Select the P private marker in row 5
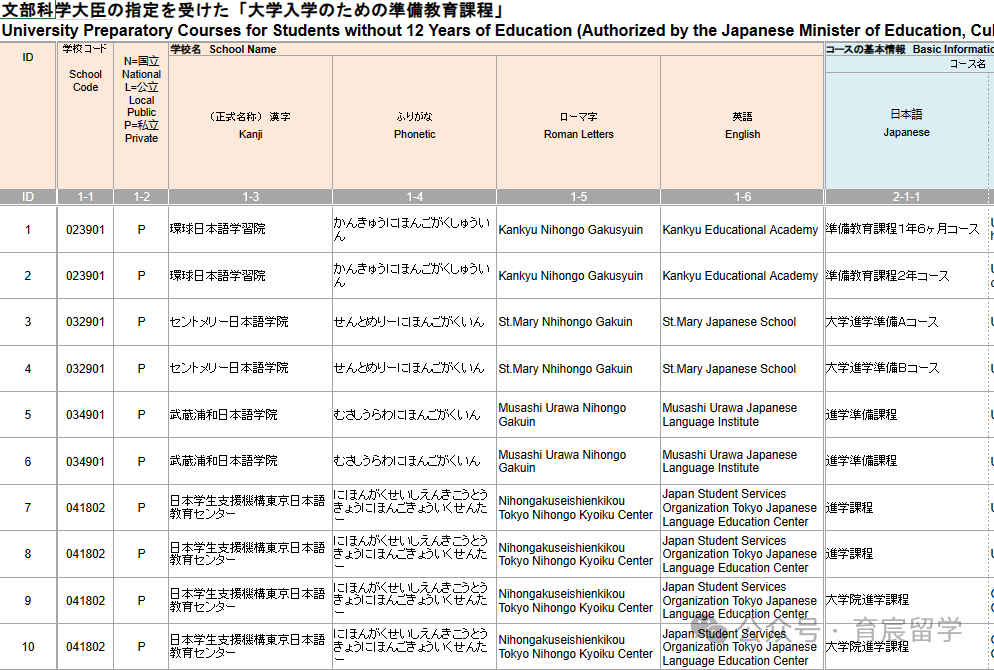This screenshot has width=994, height=670. coord(141,415)
